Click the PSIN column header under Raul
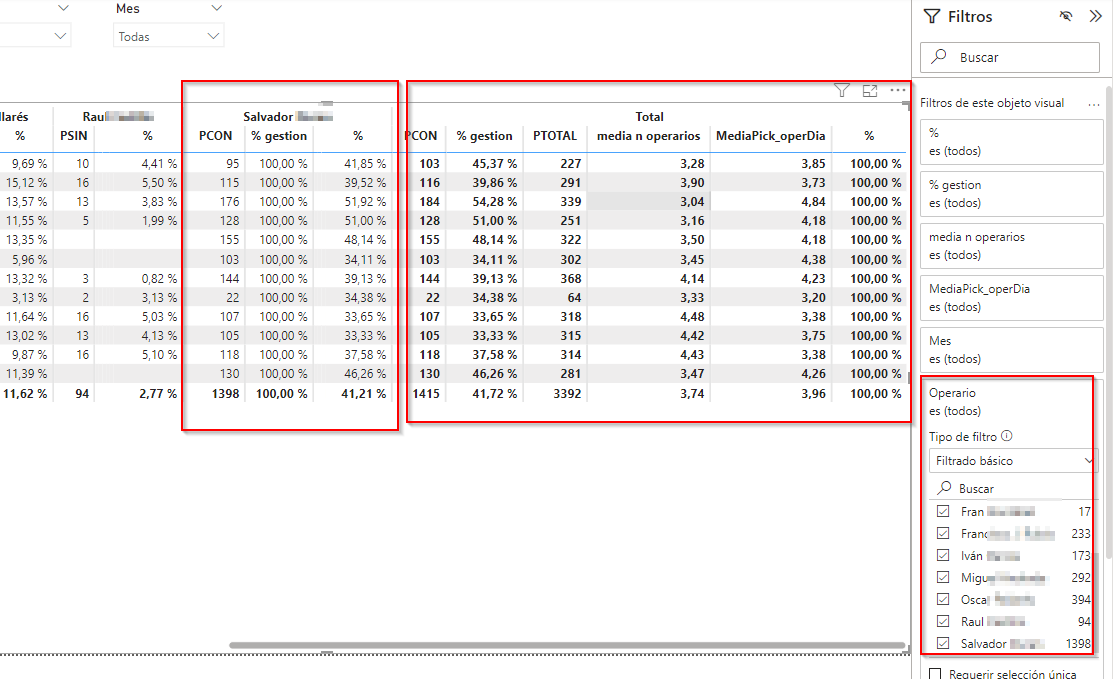 [74, 136]
